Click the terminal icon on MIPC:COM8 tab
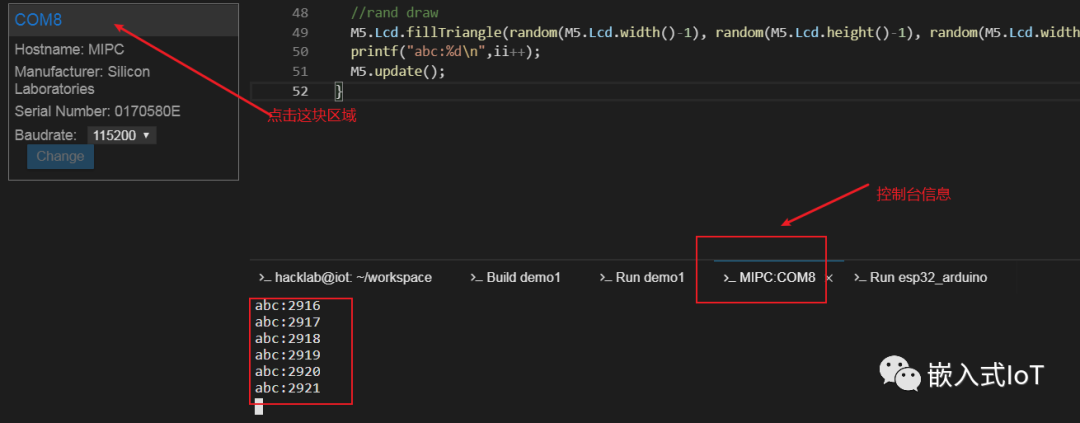The image size is (1080, 423). [730, 278]
